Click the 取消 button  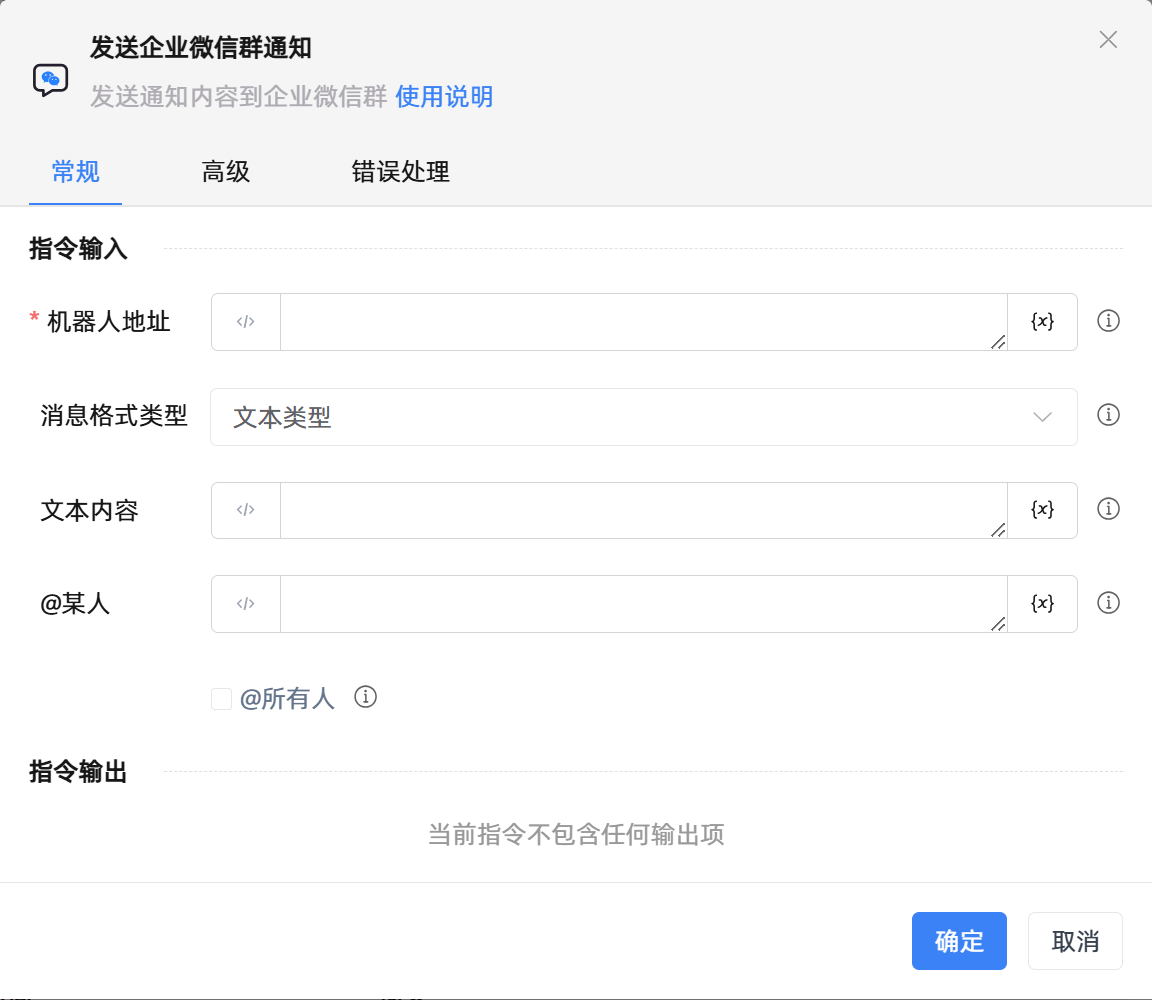pyautogui.click(x=1075, y=941)
